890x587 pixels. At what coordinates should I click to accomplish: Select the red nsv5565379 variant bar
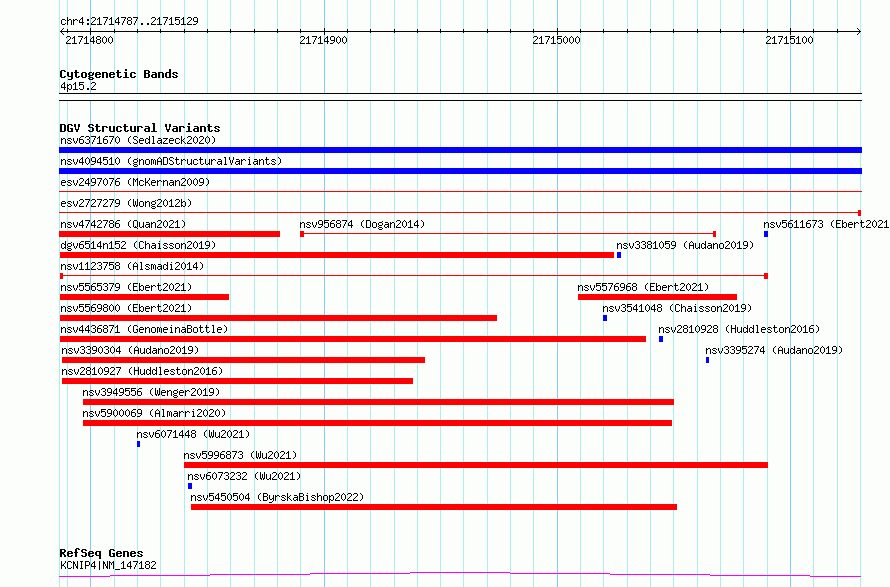[144, 297]
